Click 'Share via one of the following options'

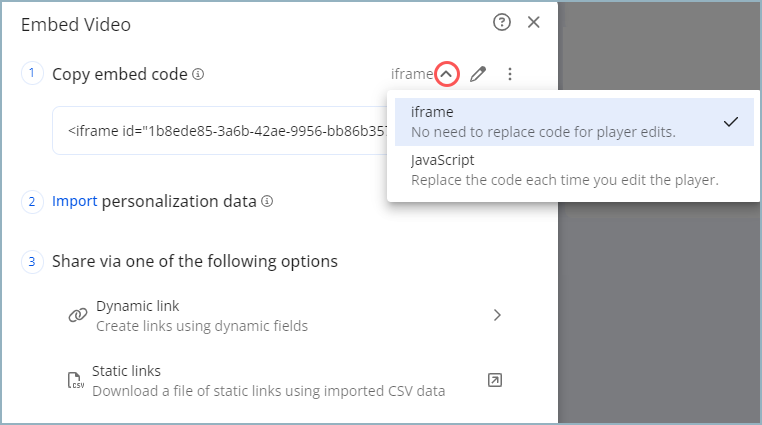pos(195,261)
